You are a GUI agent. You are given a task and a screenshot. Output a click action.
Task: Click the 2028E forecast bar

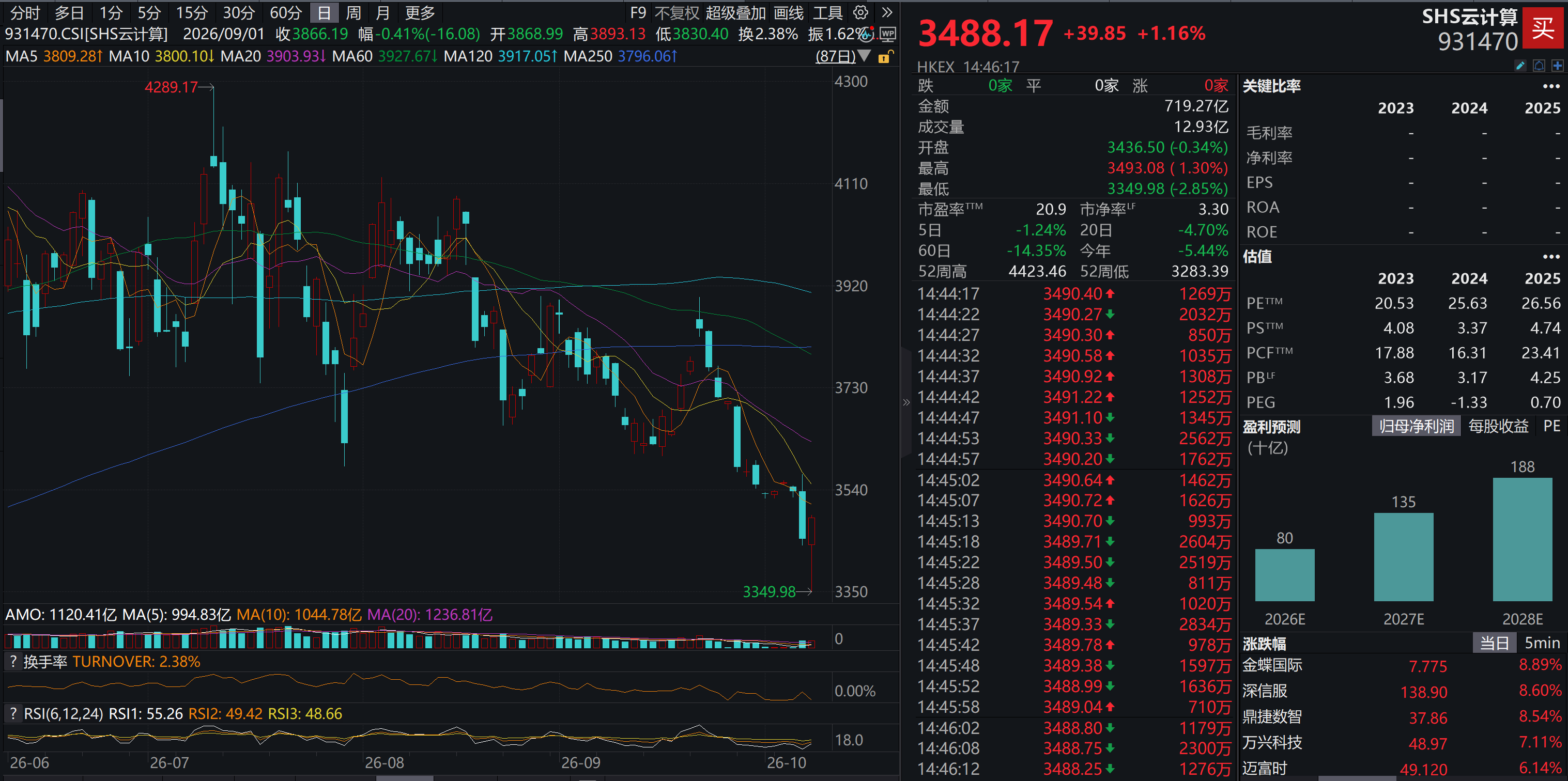[1523, 539]
